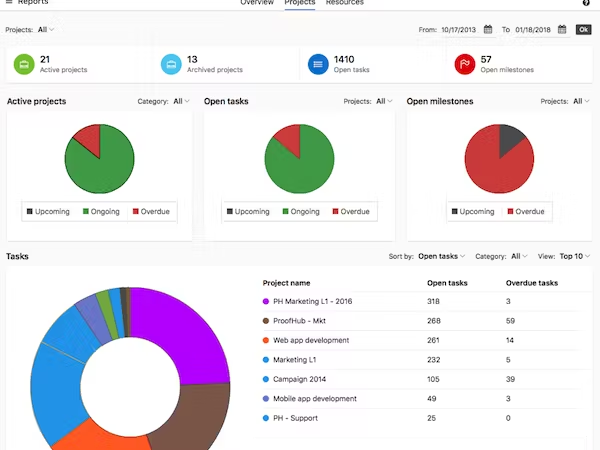Open the hamburger menu next to Reports
This screenshot has height=450, width=600.
coord(9,2)
